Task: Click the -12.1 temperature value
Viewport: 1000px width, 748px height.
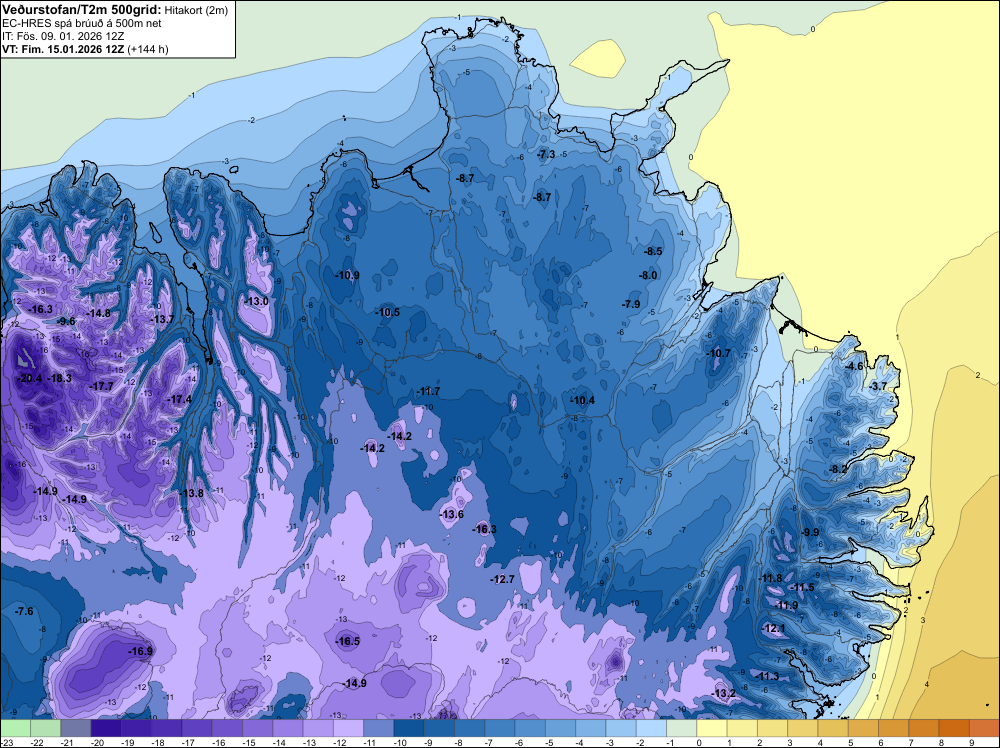Action: click(x=774, y=629)
